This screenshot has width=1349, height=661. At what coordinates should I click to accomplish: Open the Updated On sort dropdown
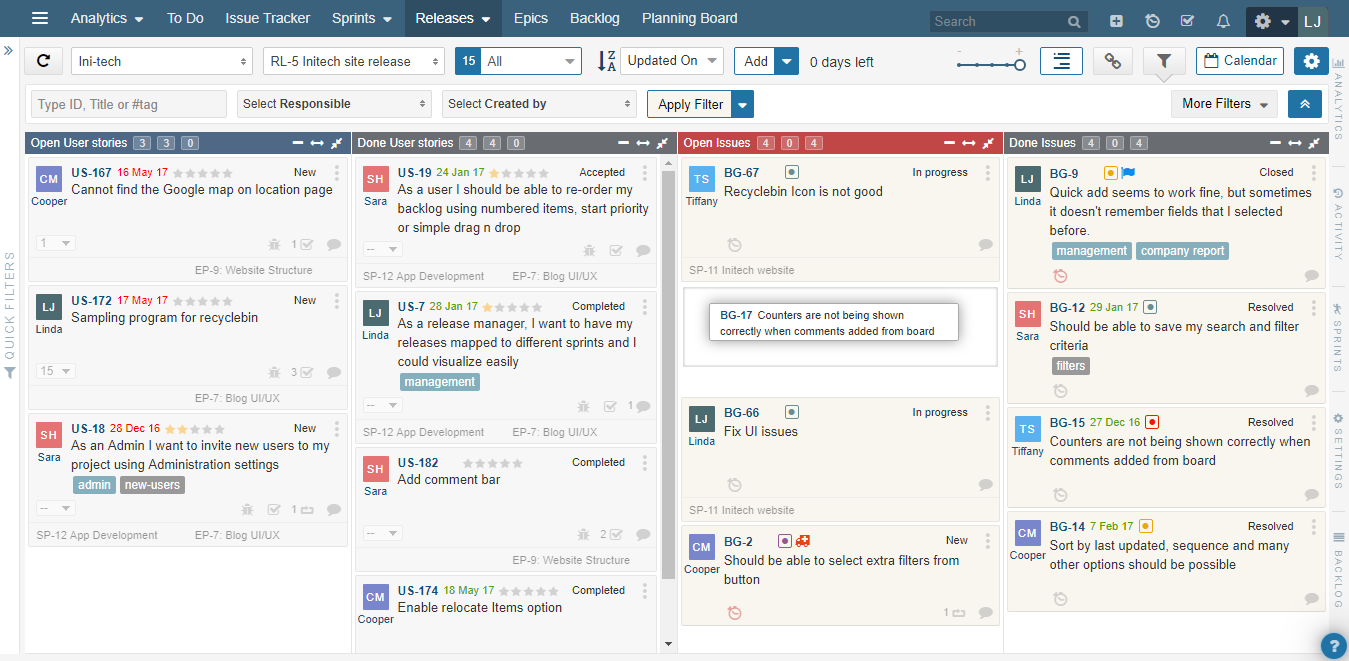[671, 61]
